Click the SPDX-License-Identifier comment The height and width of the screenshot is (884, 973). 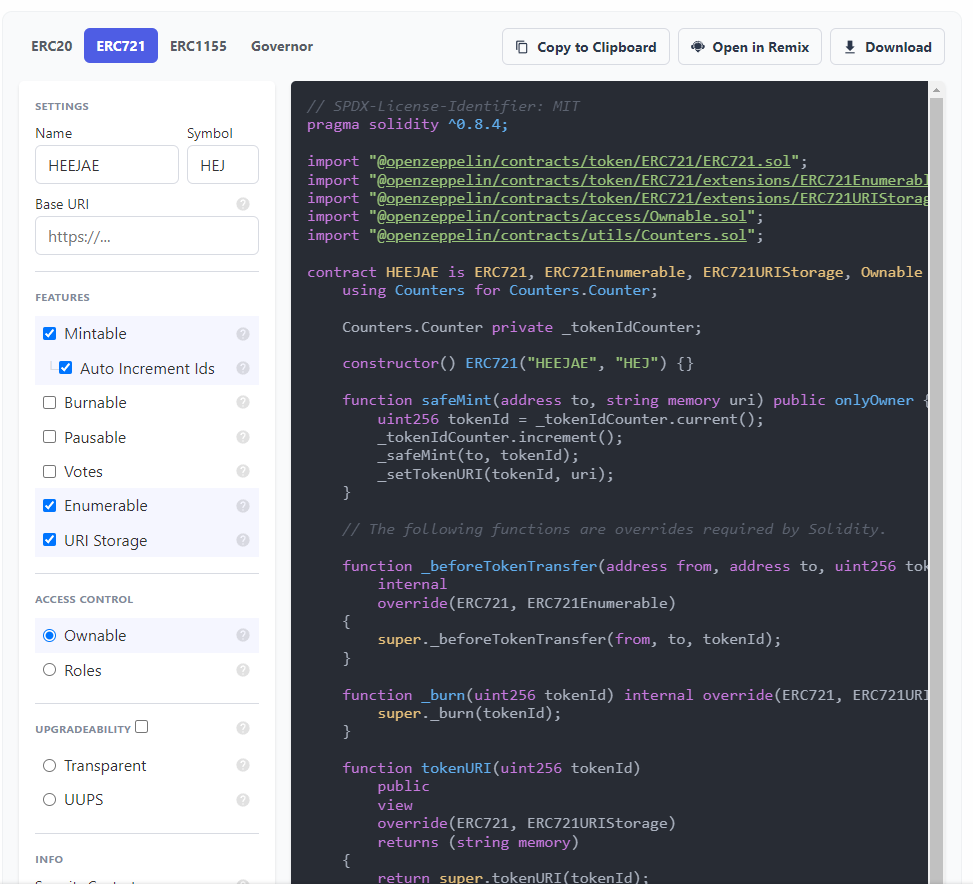click(x=444, y=106)
